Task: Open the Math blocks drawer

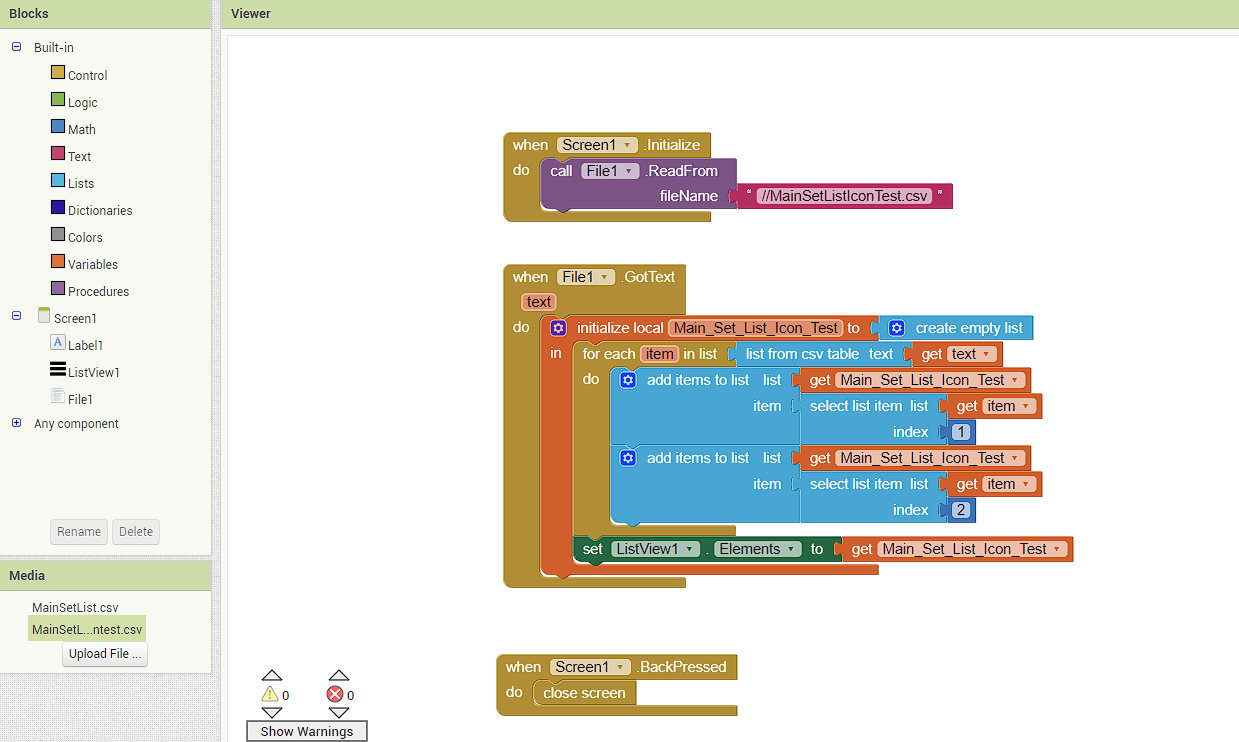Action: 82,129
